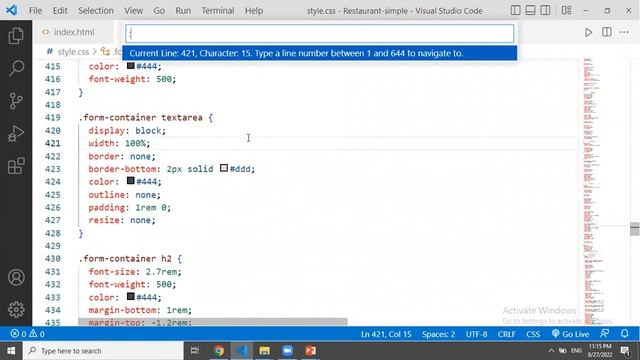Open the Source Control view
Image resolution: width=640 pixels, height=360 pixels.
[x=16, y=101]
